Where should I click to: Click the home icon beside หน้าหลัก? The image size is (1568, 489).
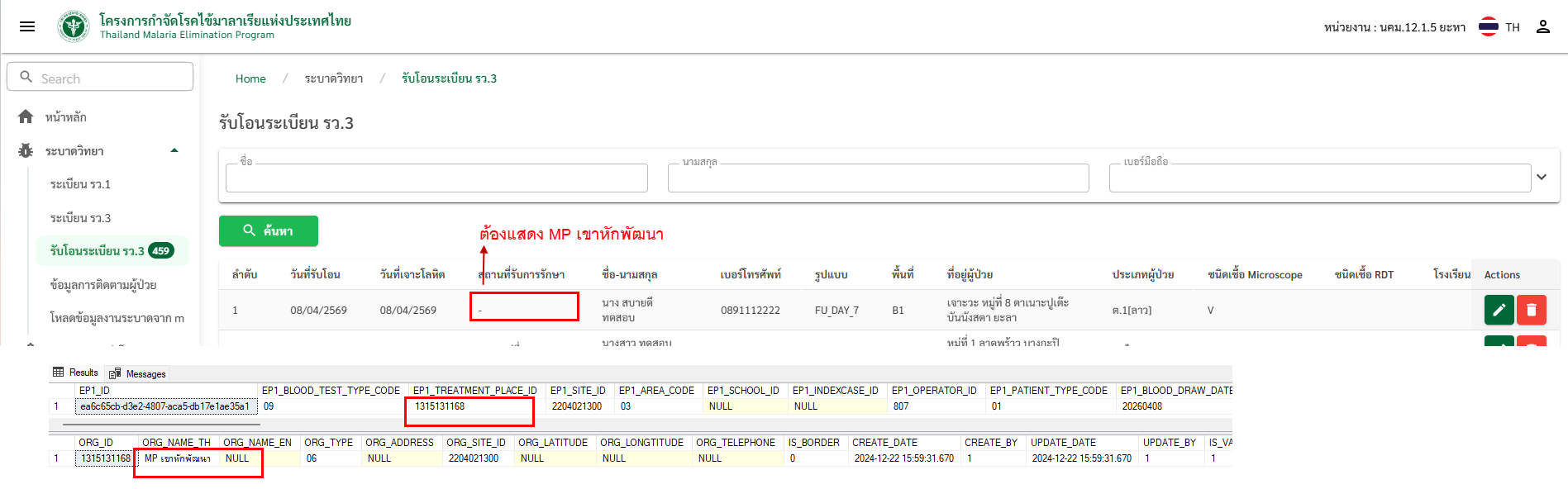(26, 117)
